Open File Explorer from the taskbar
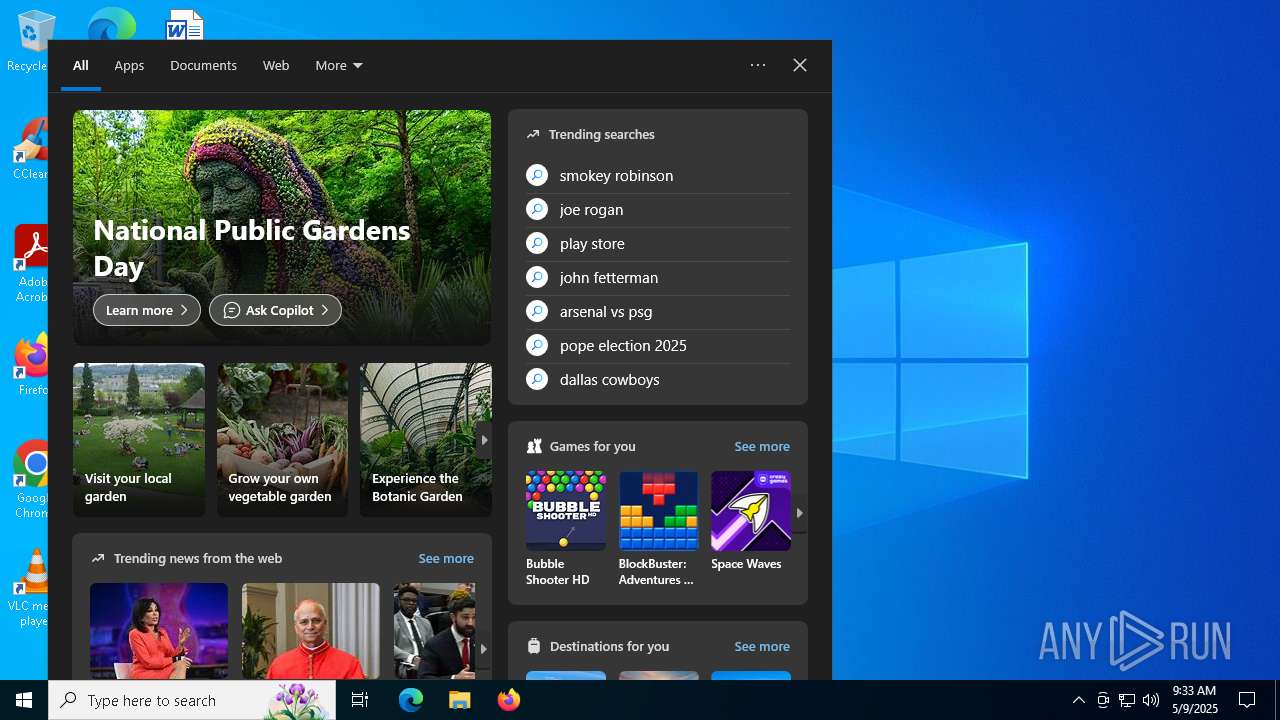The width and height of the screenshot is (1280, 720). [459, 700]
